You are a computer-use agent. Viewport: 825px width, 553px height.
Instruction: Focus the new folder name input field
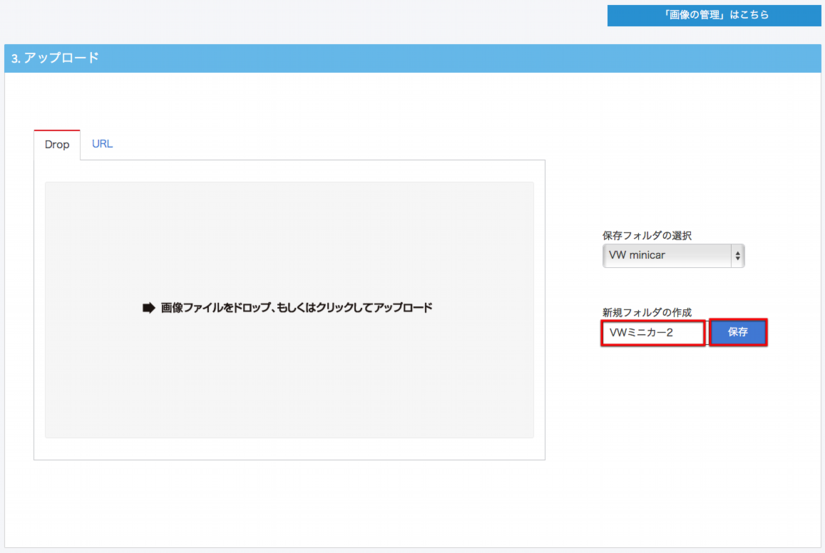(653, 333)
